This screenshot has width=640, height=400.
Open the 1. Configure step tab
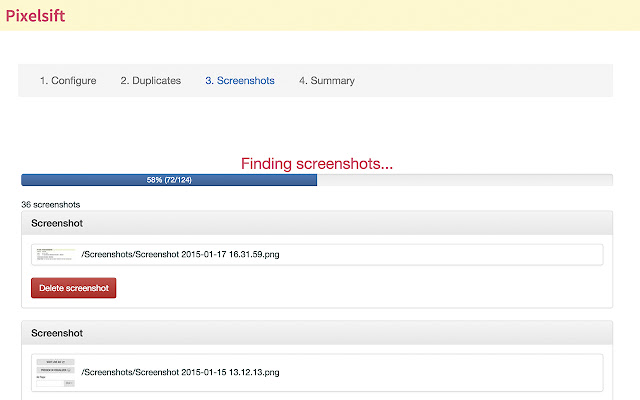68,80
